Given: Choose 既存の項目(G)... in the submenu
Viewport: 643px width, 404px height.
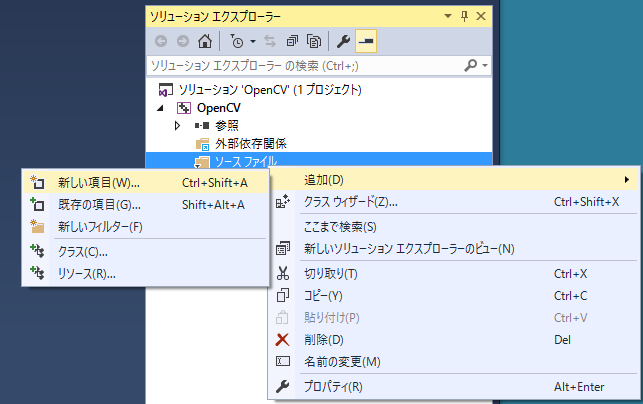Looking at the screenshot, I should [x=99, y=204].
